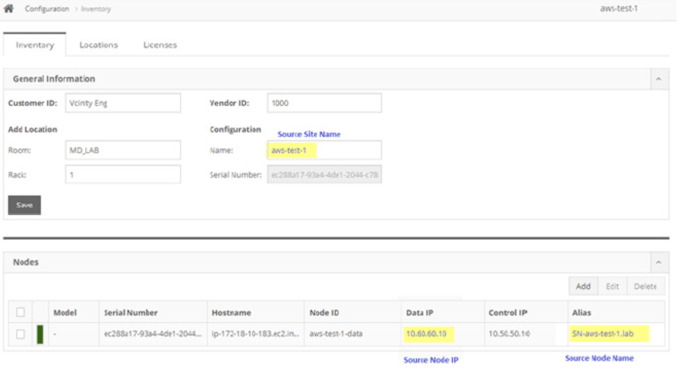Click the Save button
Viewport: 688px width, 379px height.
tap(25, 205)
